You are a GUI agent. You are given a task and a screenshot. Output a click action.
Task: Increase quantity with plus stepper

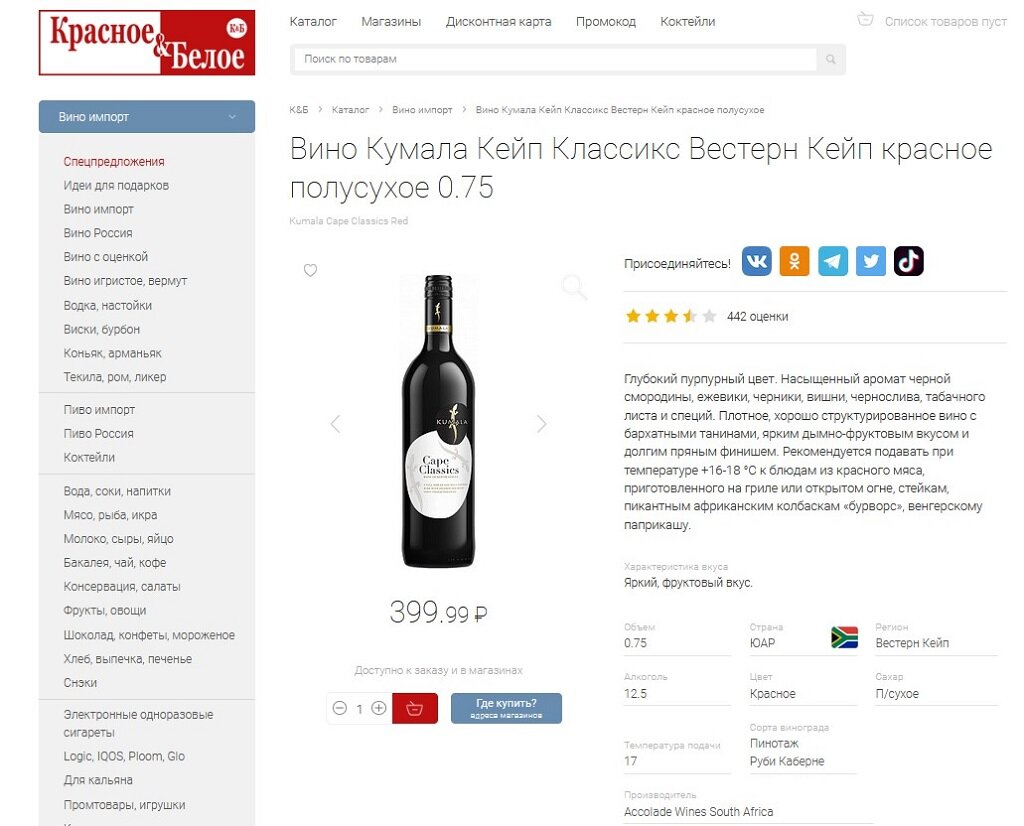pos(379,708)
